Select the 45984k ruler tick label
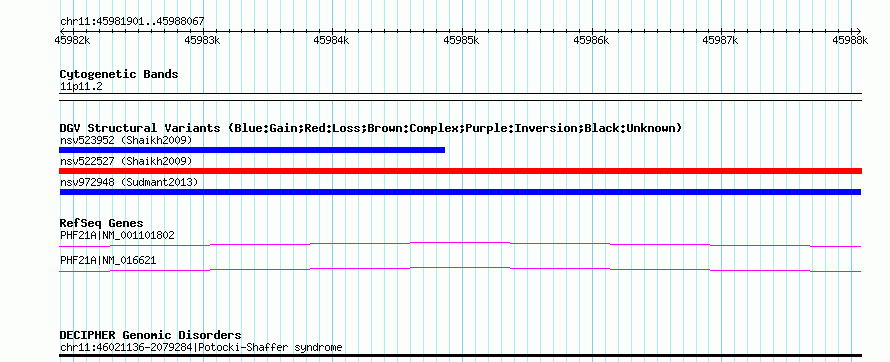The width and height of the screenshot is (890, 362). (331, 40)
